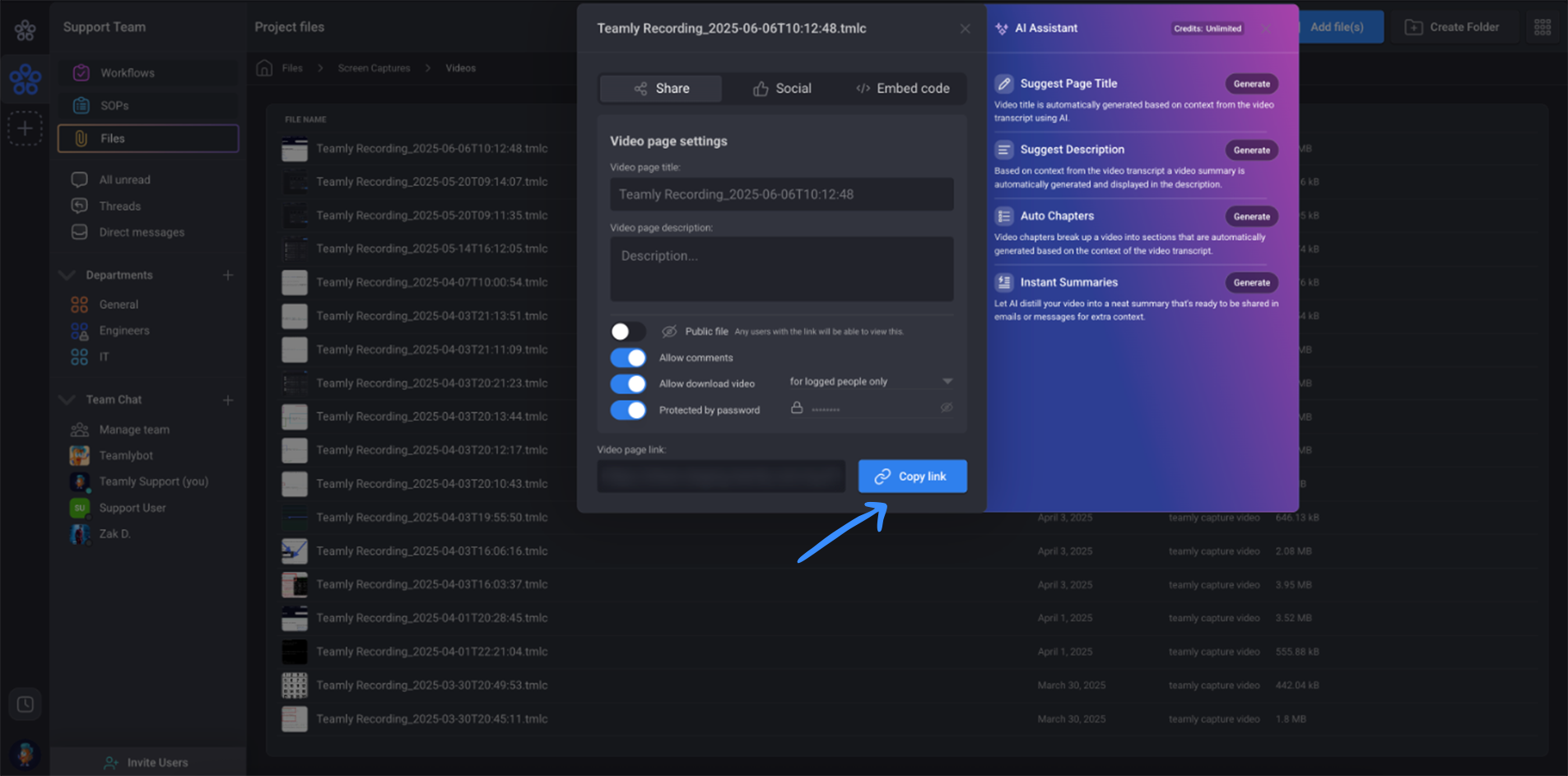
Task: Open the Workflows section icon
Action: coord(81,72)
